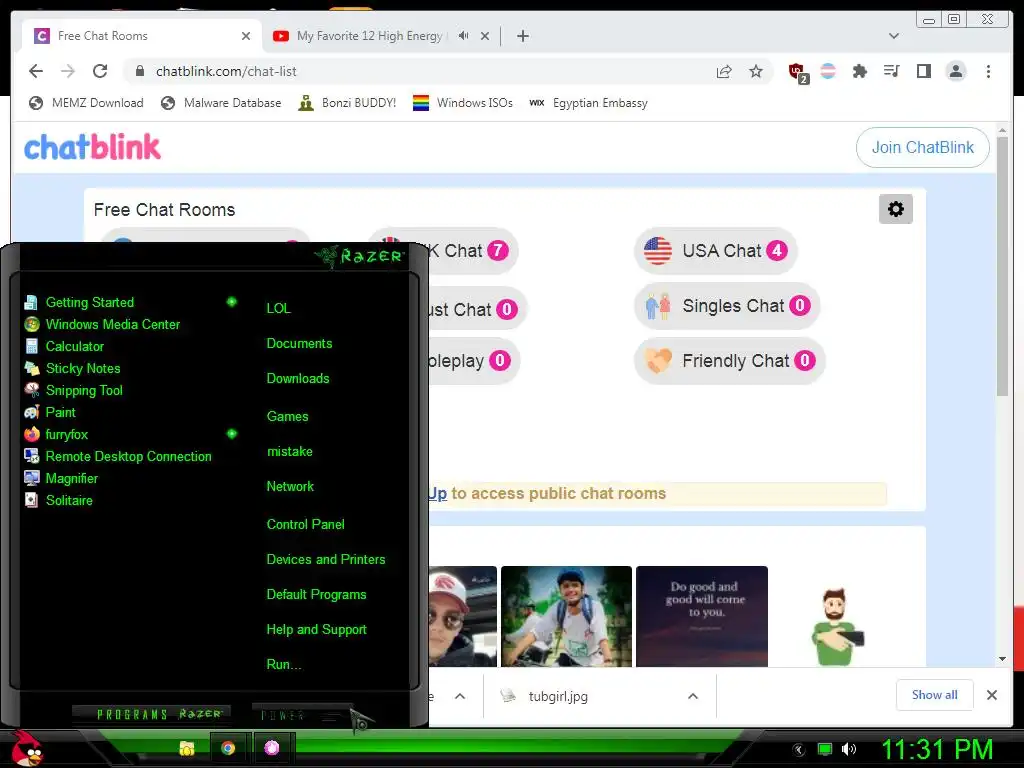
Task: Click the Power button in start menu
Action: 300,714
